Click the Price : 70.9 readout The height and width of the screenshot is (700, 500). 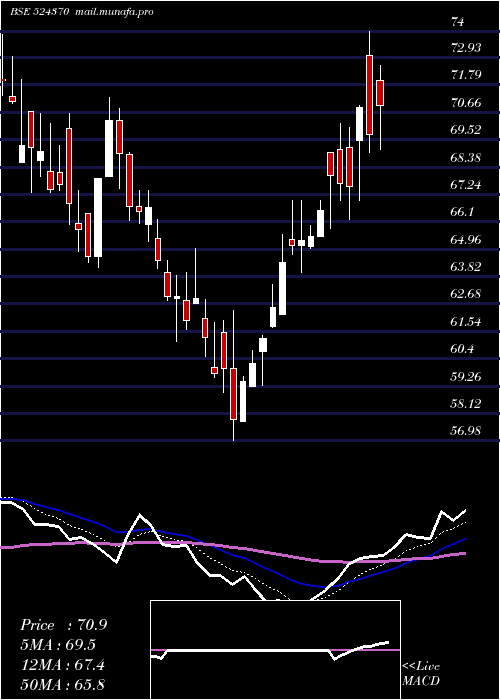click(63, 625)
